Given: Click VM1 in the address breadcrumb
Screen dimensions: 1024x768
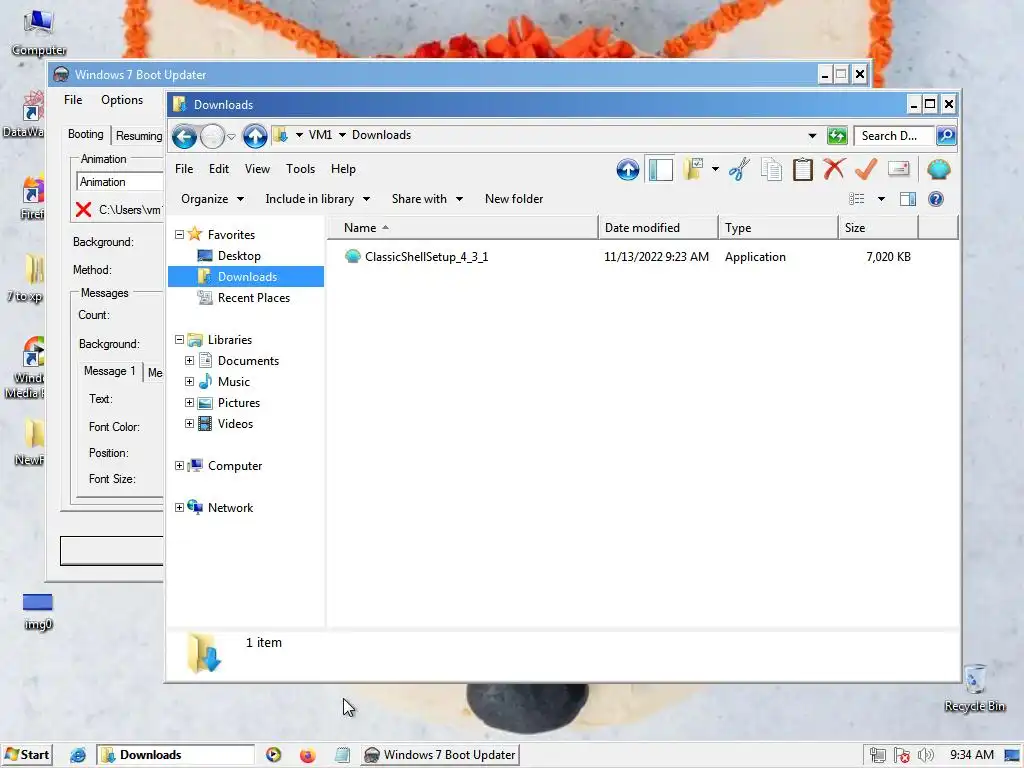Looking at the screenshot, I should pos(320,135).
